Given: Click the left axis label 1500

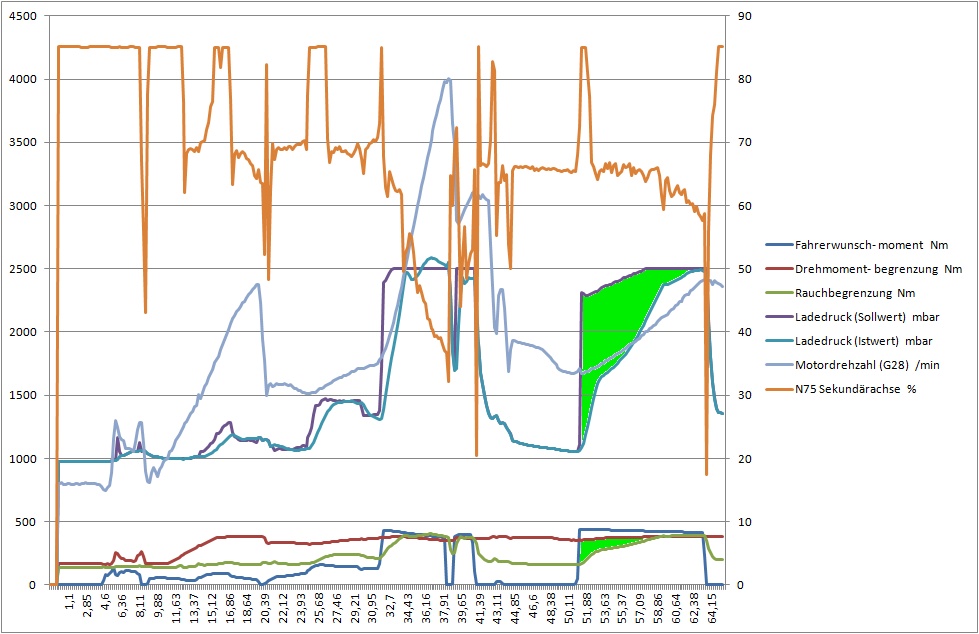Looking at the screenshot, I should 22,395.
